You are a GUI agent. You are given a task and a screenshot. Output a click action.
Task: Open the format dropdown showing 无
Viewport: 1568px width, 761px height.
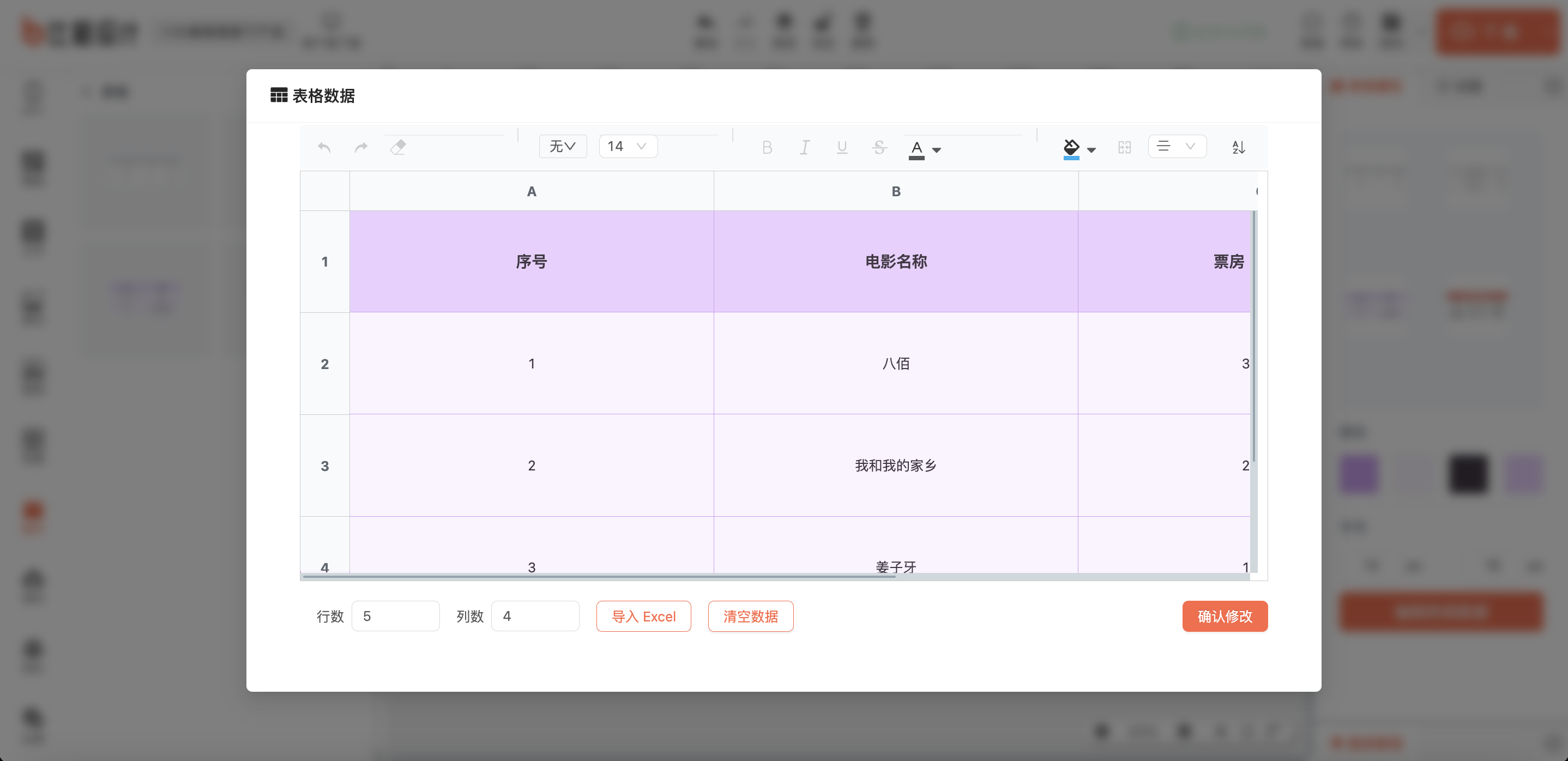pos(563,146)
